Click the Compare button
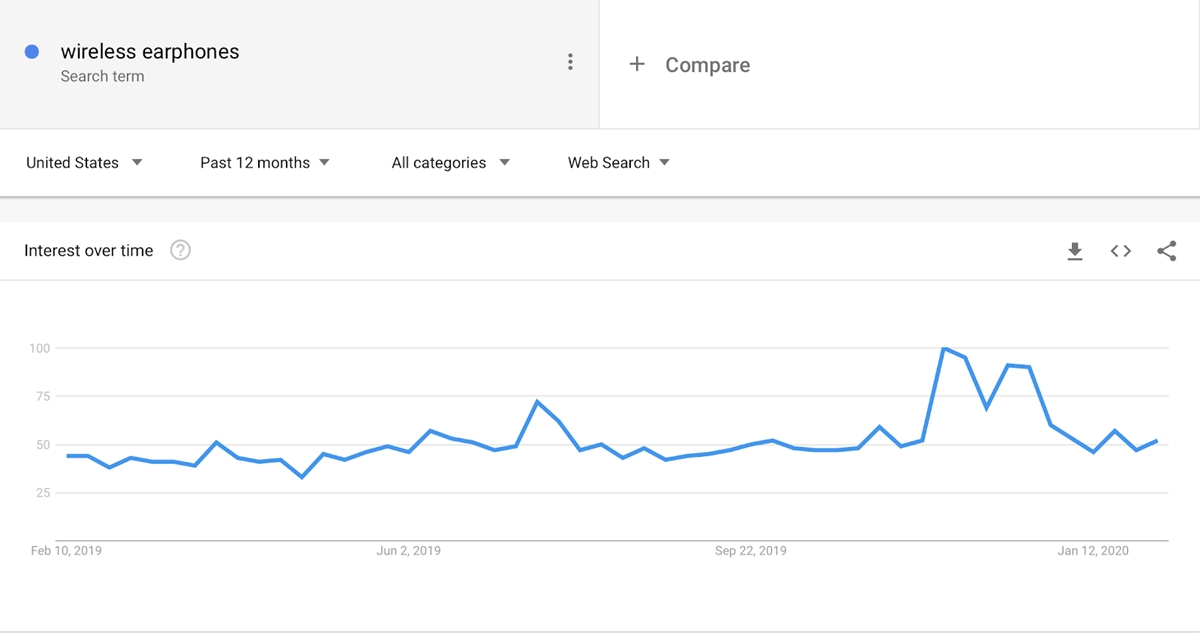 (x=690, y=64)
